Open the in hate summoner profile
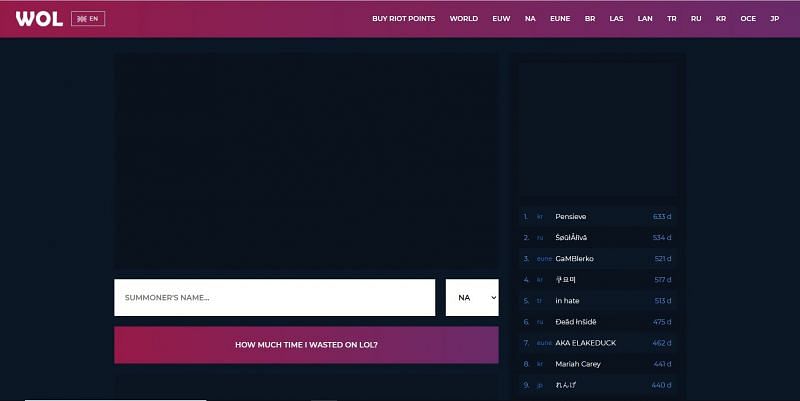This screenshot has height=401, width=800. coord(567,300)
